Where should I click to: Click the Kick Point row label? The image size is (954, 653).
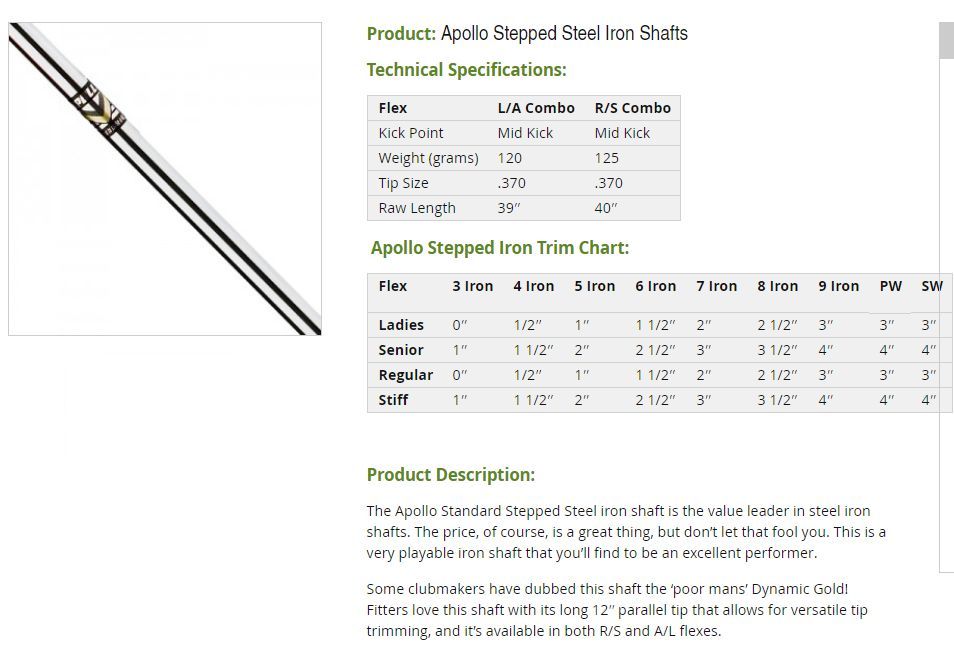411,133
